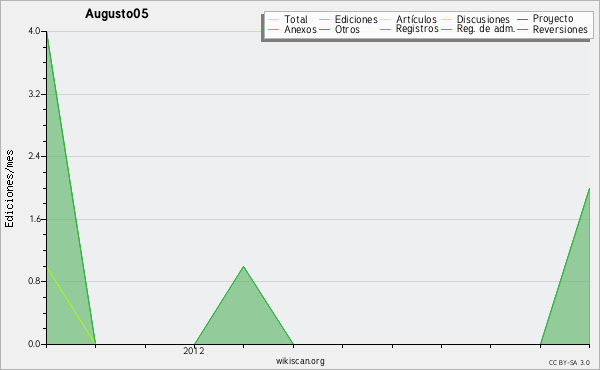Click the CC BY-SA 3.0 license text

click(569, 363)
